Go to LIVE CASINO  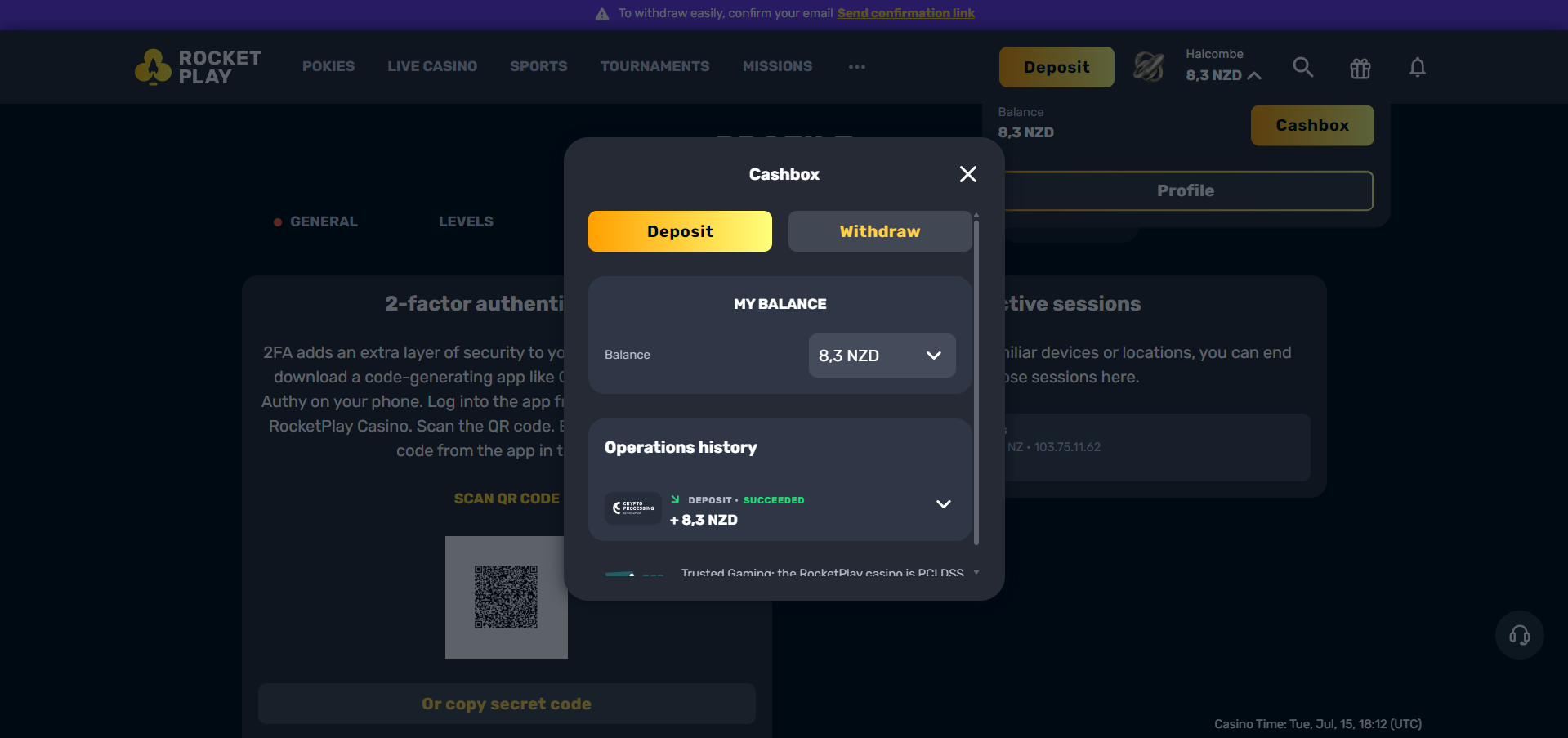(x=432, y=66)
